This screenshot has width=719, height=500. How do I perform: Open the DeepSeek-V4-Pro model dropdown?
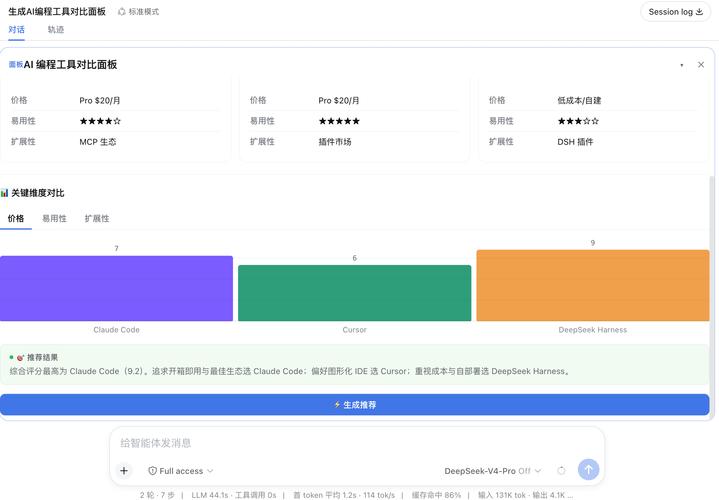492,471
